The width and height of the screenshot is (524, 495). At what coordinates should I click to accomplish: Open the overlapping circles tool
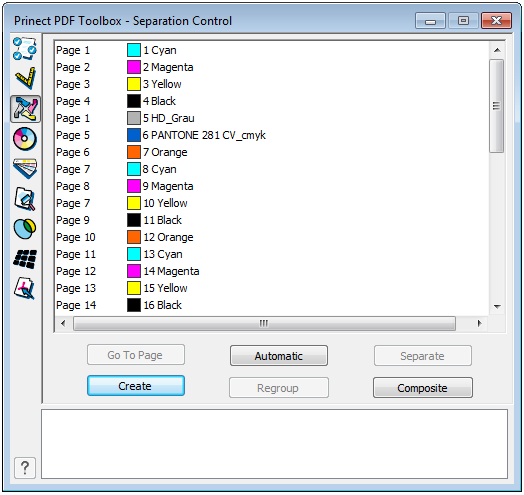click(25, 229)
